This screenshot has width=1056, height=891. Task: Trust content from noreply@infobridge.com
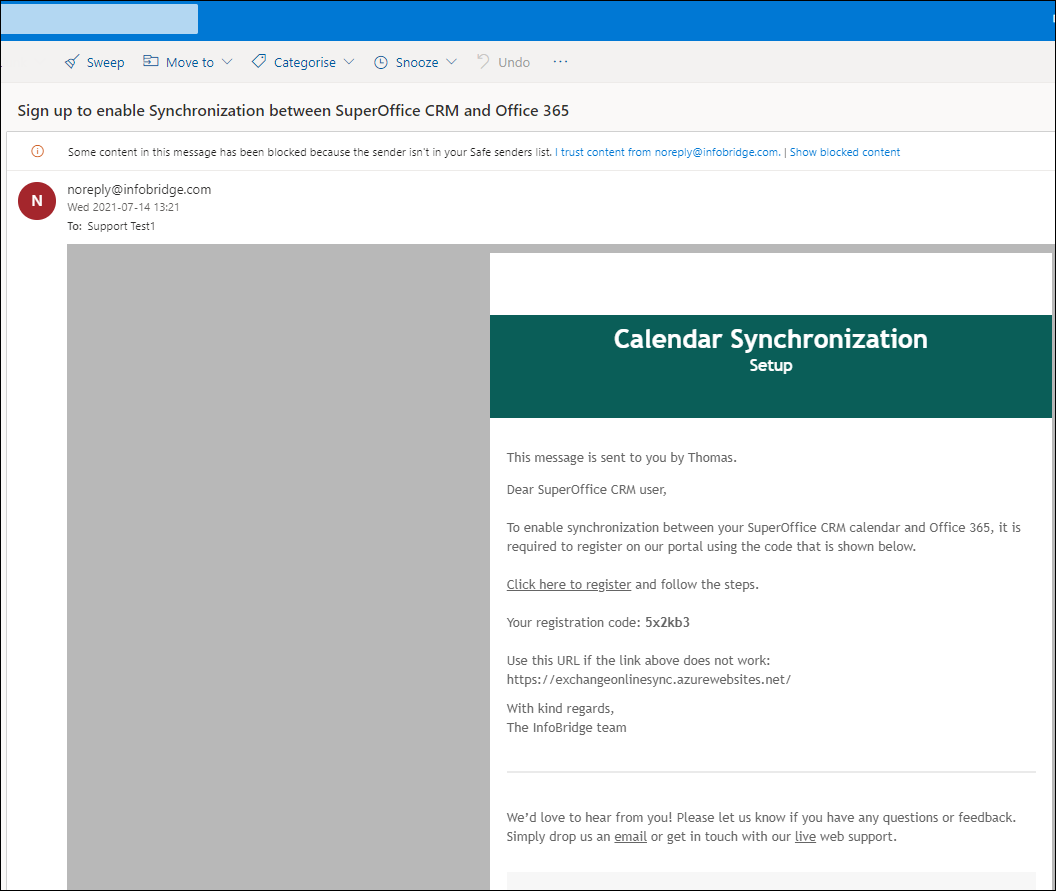click(668, 152)
